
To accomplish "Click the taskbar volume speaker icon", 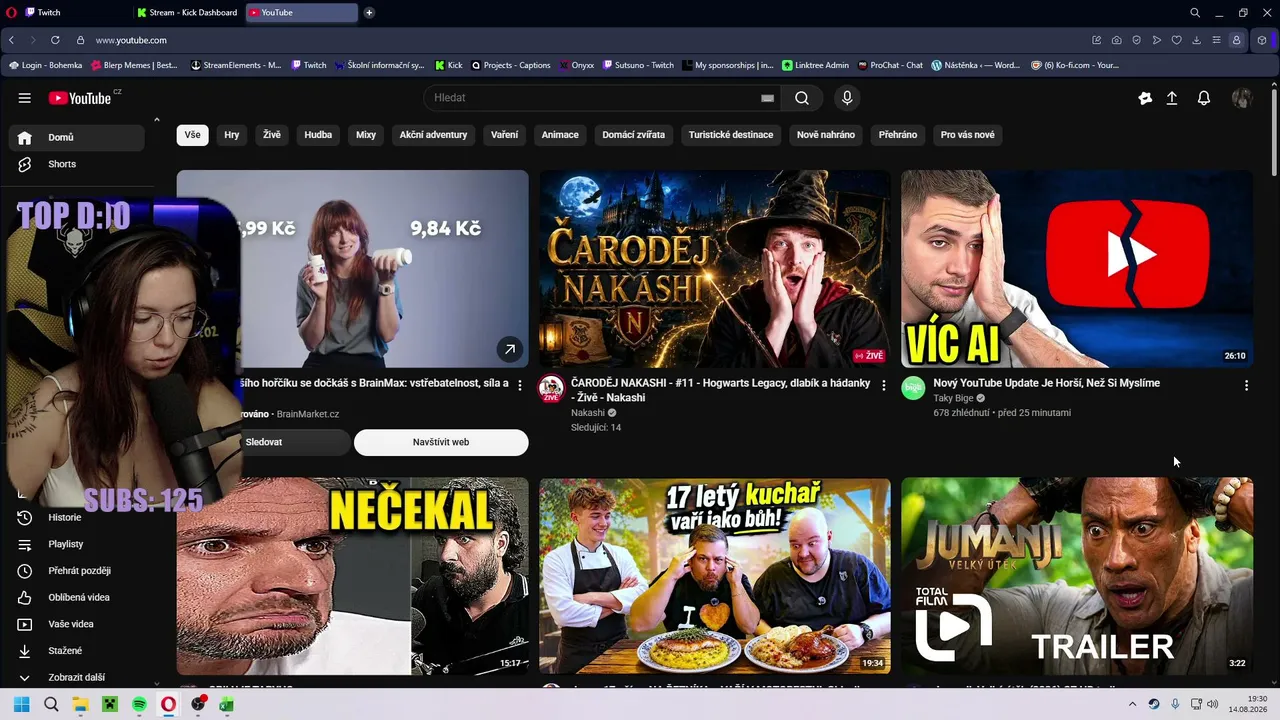I will click(1214, 704).
